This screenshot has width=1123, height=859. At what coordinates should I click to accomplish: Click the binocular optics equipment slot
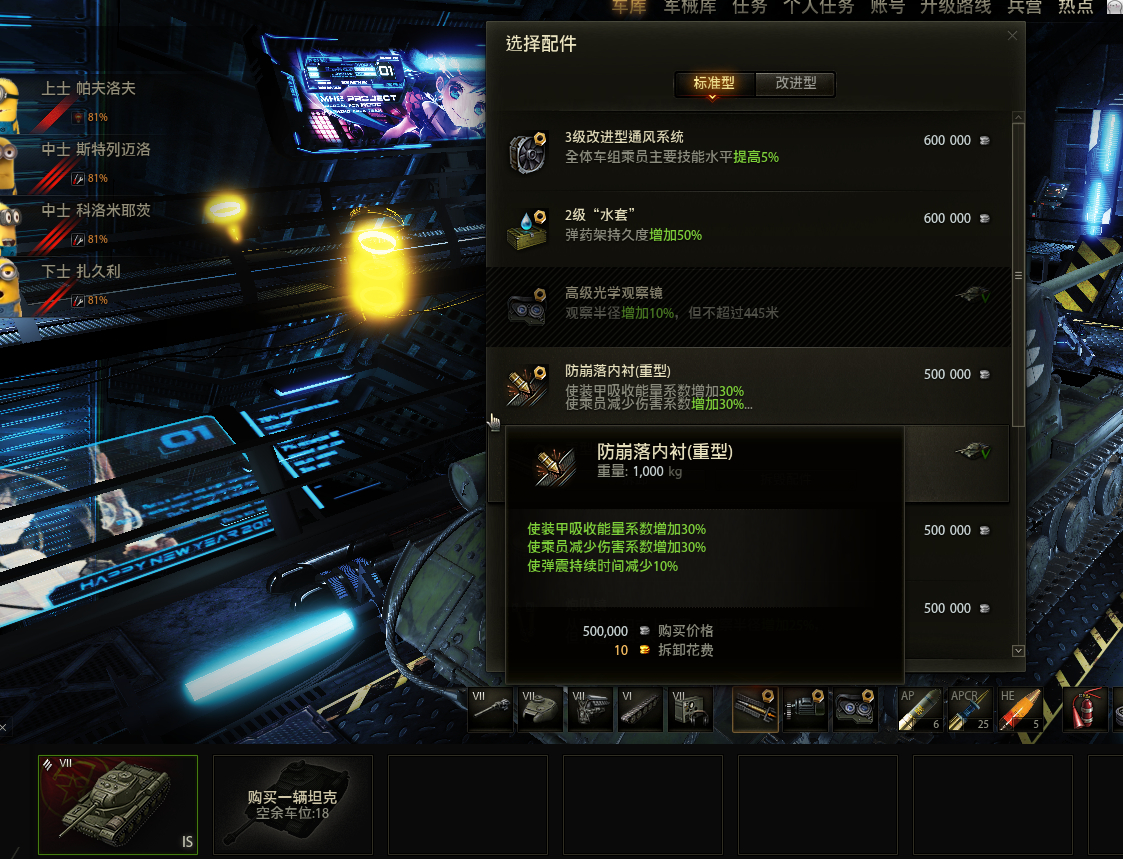[855, 709]
